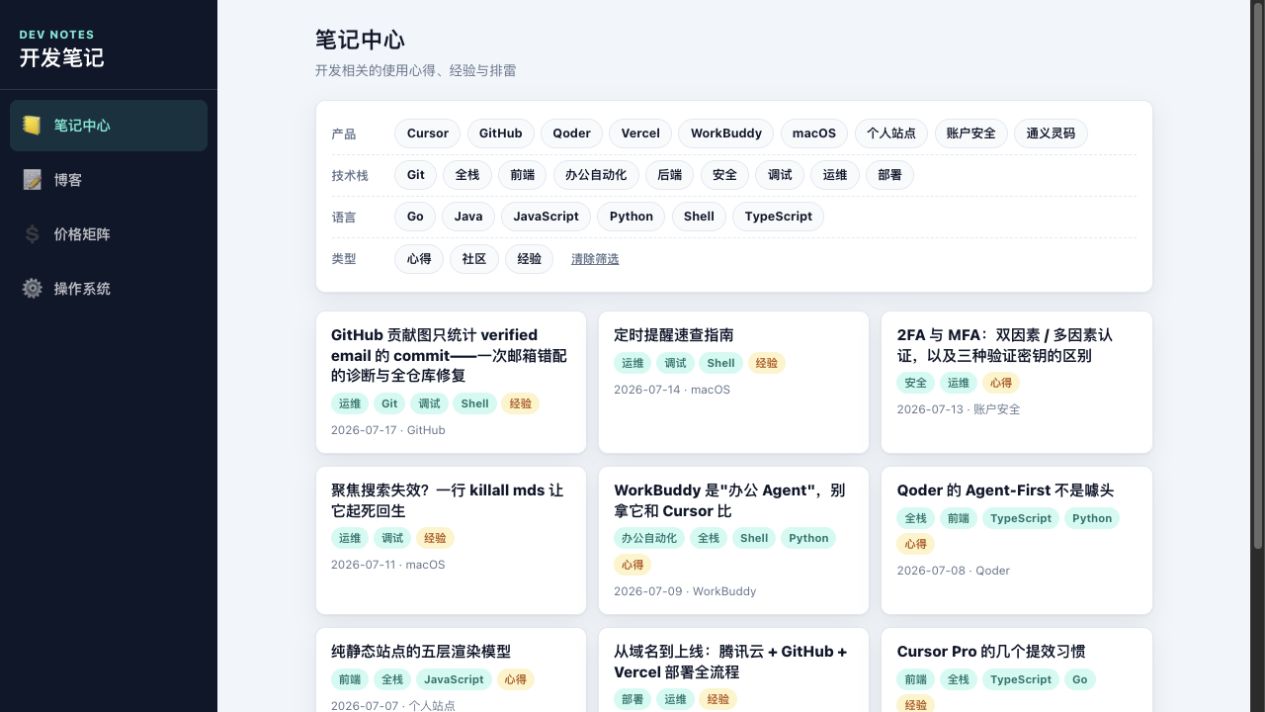Click date text 2026-07-08 · Qoder
The height and width of the screenshot is (712, 1265).
(953, 571)
